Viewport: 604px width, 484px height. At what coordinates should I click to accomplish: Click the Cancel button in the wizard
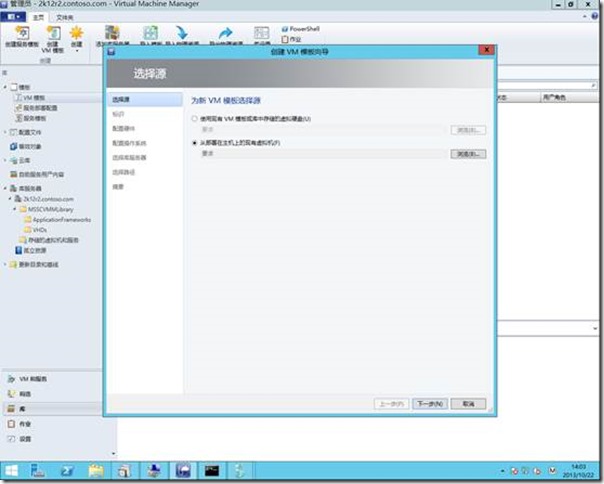click(x=468, y=404)
